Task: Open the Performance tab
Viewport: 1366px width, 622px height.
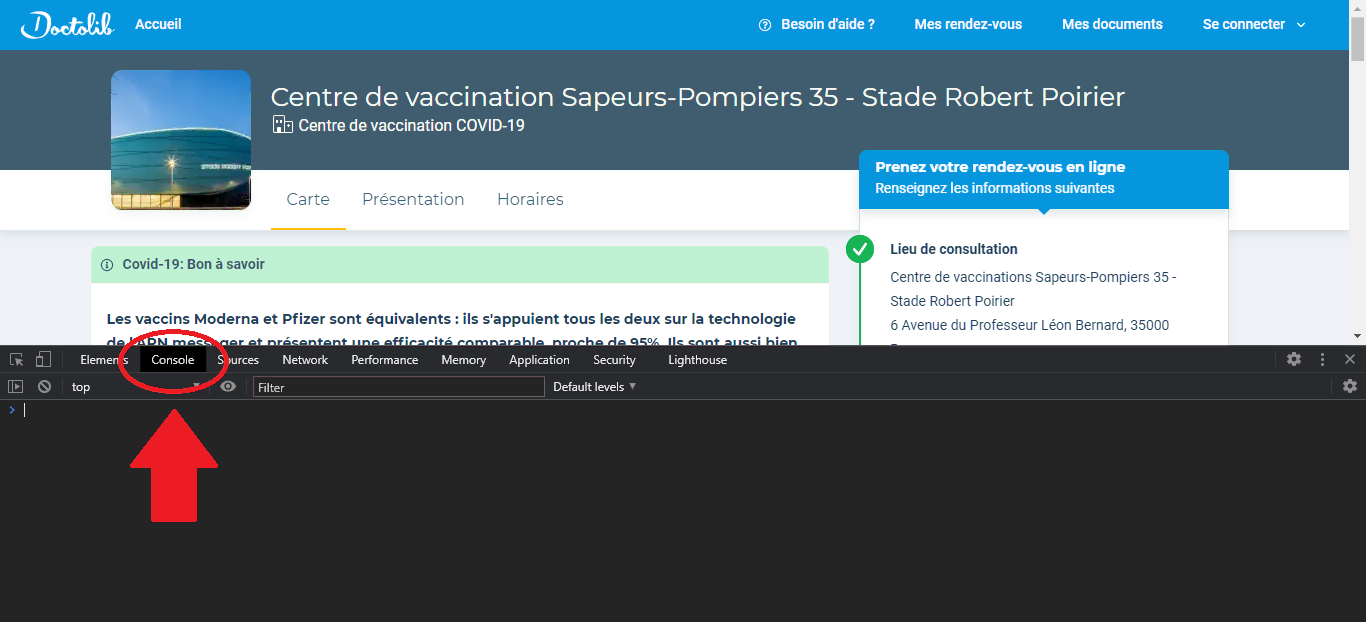Action: 385,360
